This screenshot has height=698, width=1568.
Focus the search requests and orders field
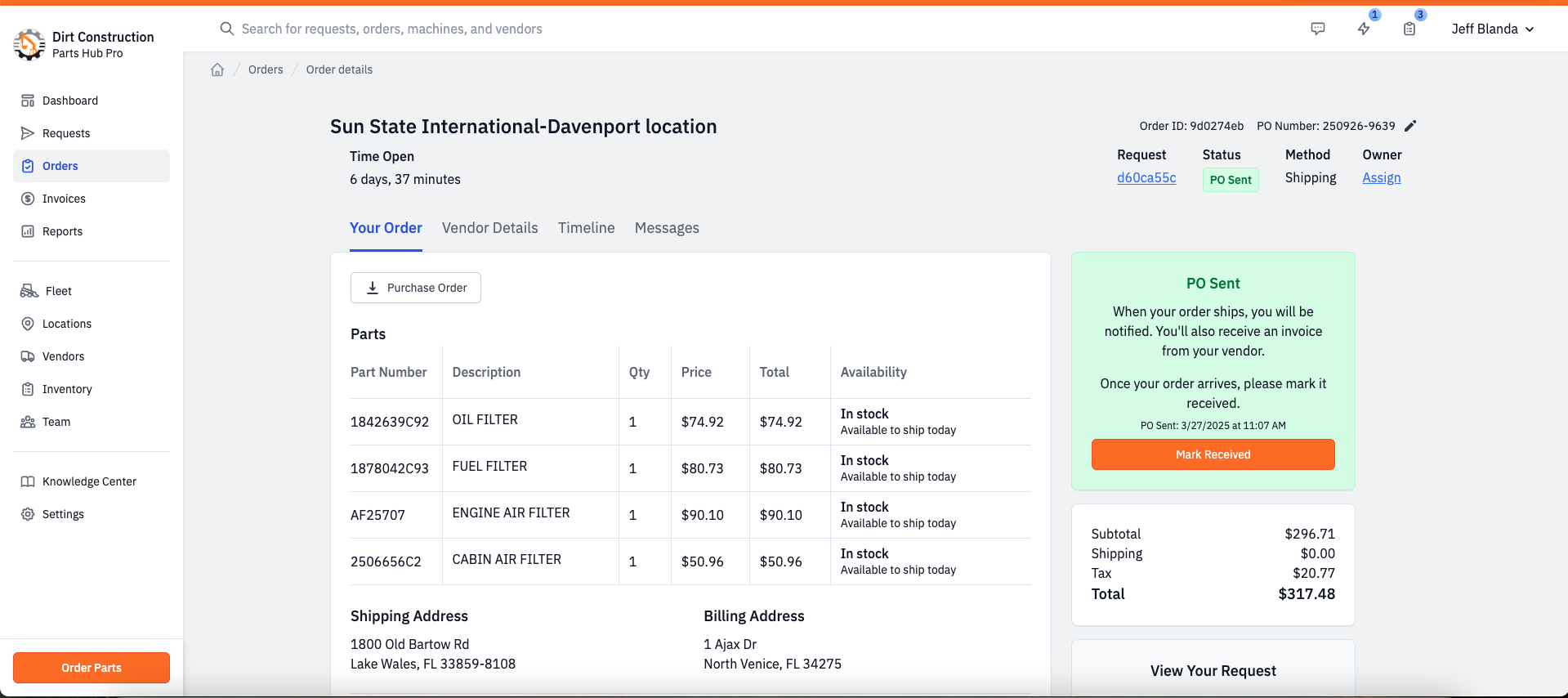tap(392, 29)
